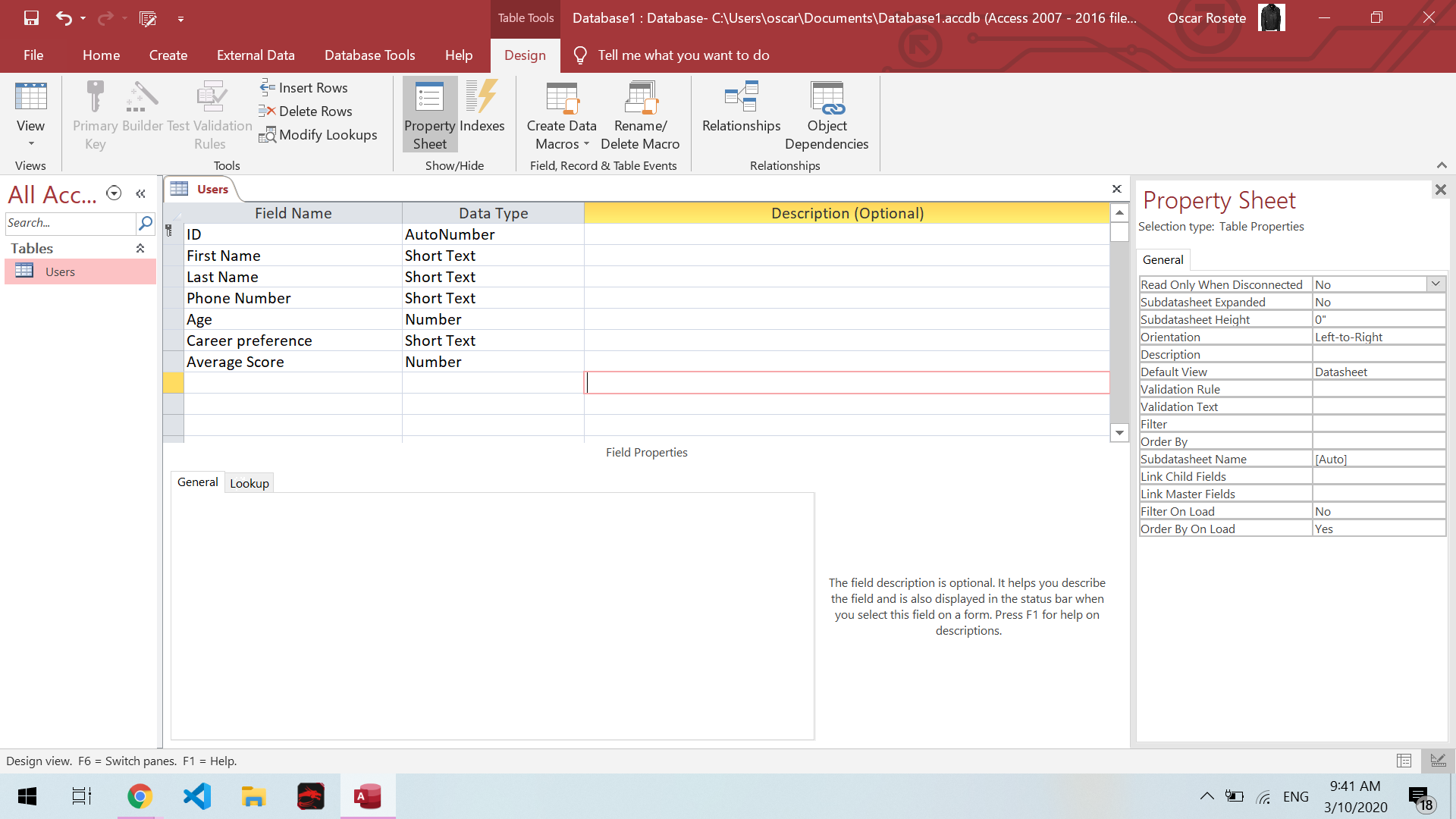Screen dimensions: 1456x819
Task: Click the field grid's vertical scrollbar down arrow
Action: pyautogui.click(x=1119, y=433)
